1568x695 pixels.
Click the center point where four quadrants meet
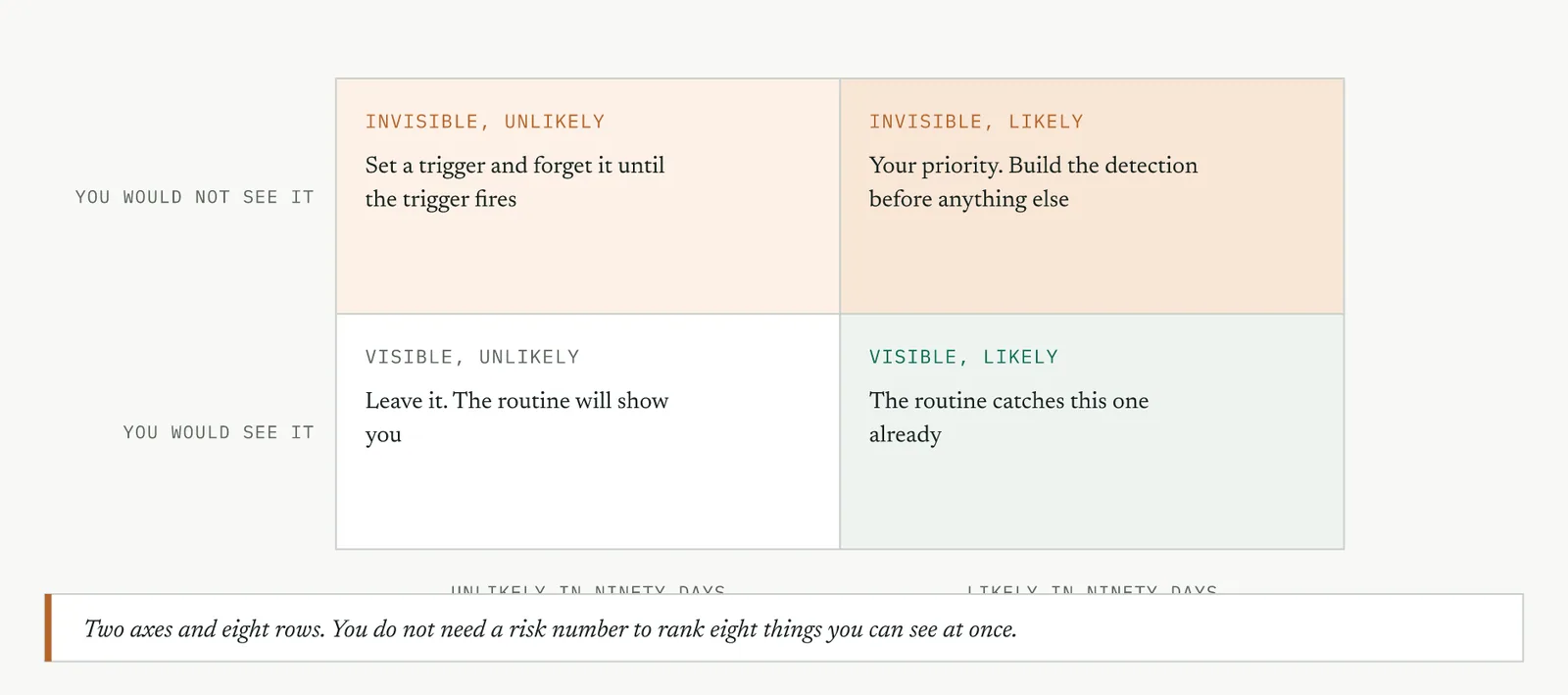pyautogui.click(x=840, y=314)
